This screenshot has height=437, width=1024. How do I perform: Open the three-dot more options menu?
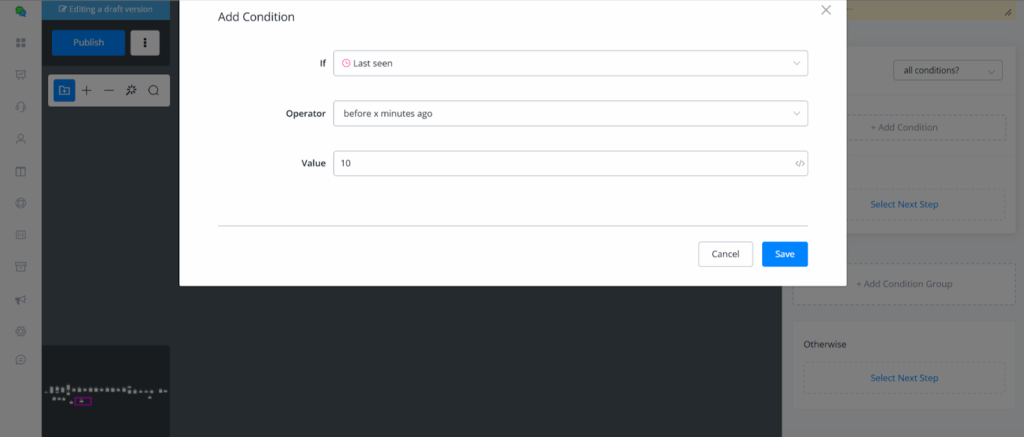[145, 43]
